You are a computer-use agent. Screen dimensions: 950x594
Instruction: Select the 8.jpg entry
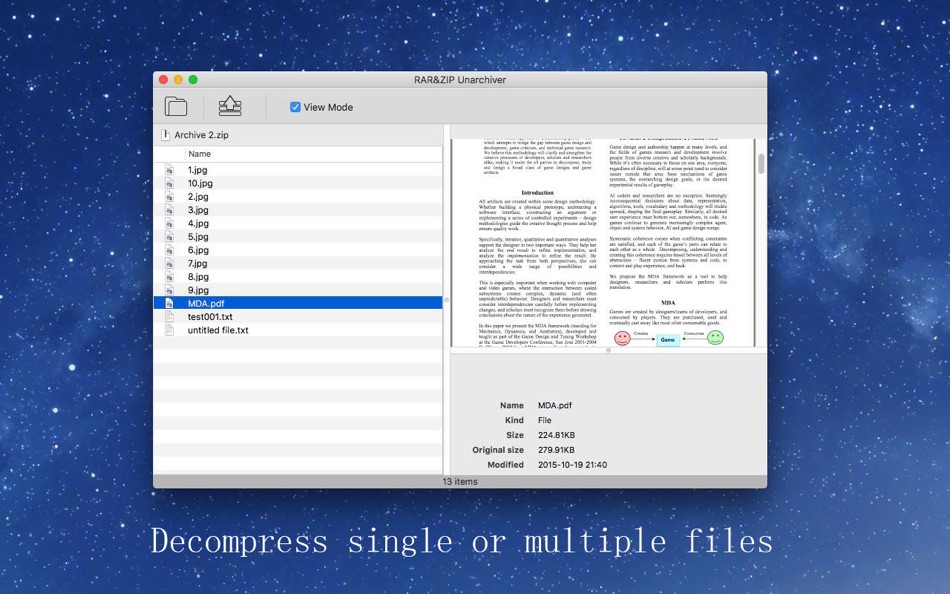[298, 276]
